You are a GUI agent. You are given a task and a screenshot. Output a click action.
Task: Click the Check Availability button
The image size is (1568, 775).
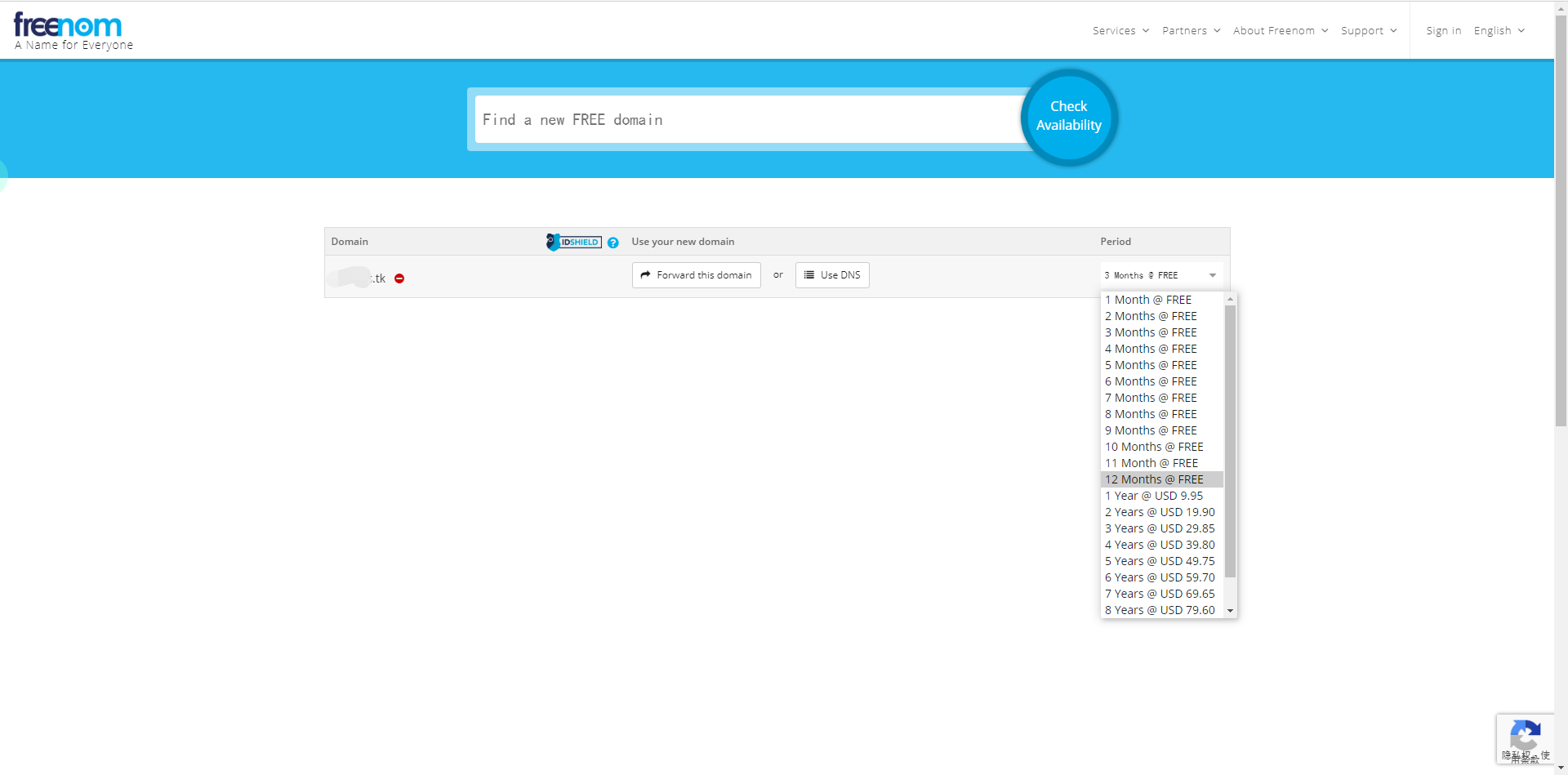pyautogui.click(x=1069, y=117)
